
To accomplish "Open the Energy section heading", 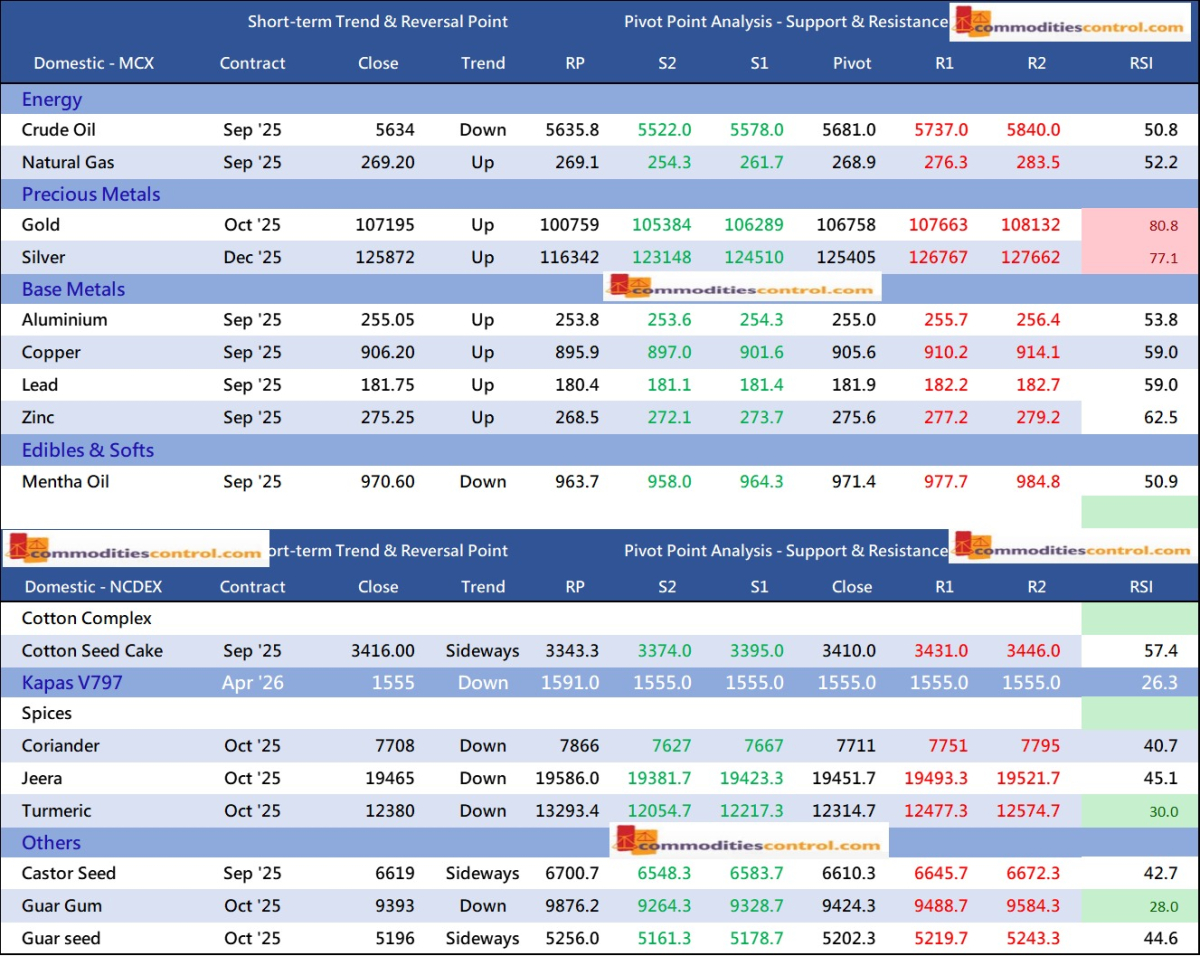I will click(52, 99).
